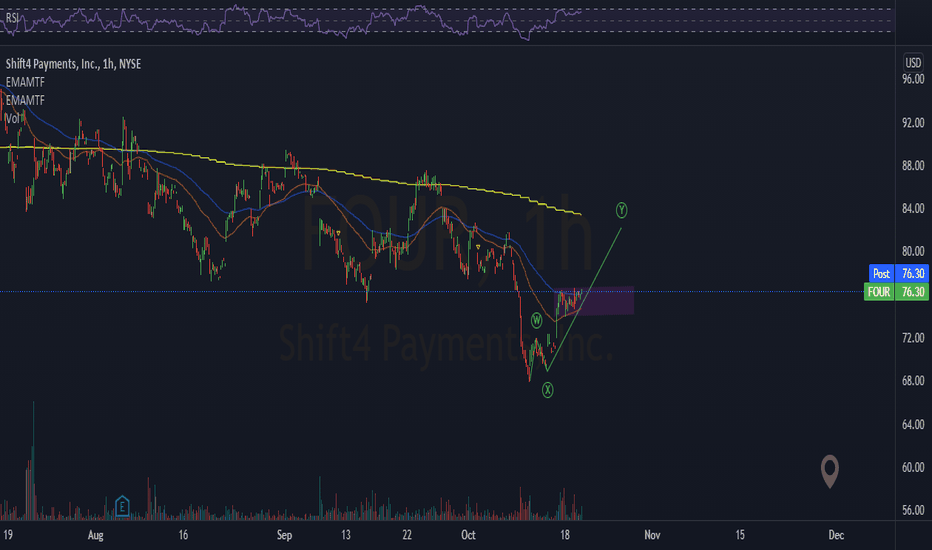This screenshot has width=932, height=550.
Task: Click the Vol indicator label
Action: (x=12, y=119)
